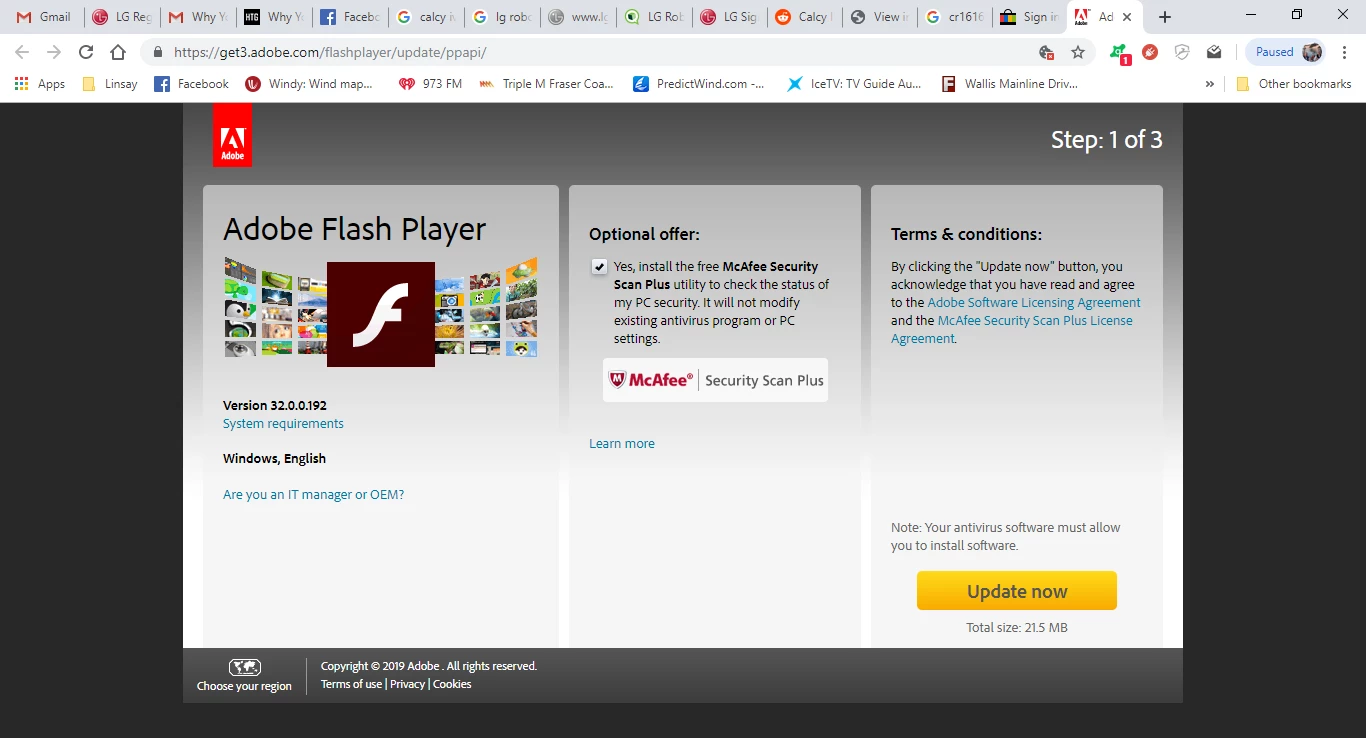Screen dimensions: 1366x738
Task: Open the Terms of use footer link
Action: [x=351, y=684]
